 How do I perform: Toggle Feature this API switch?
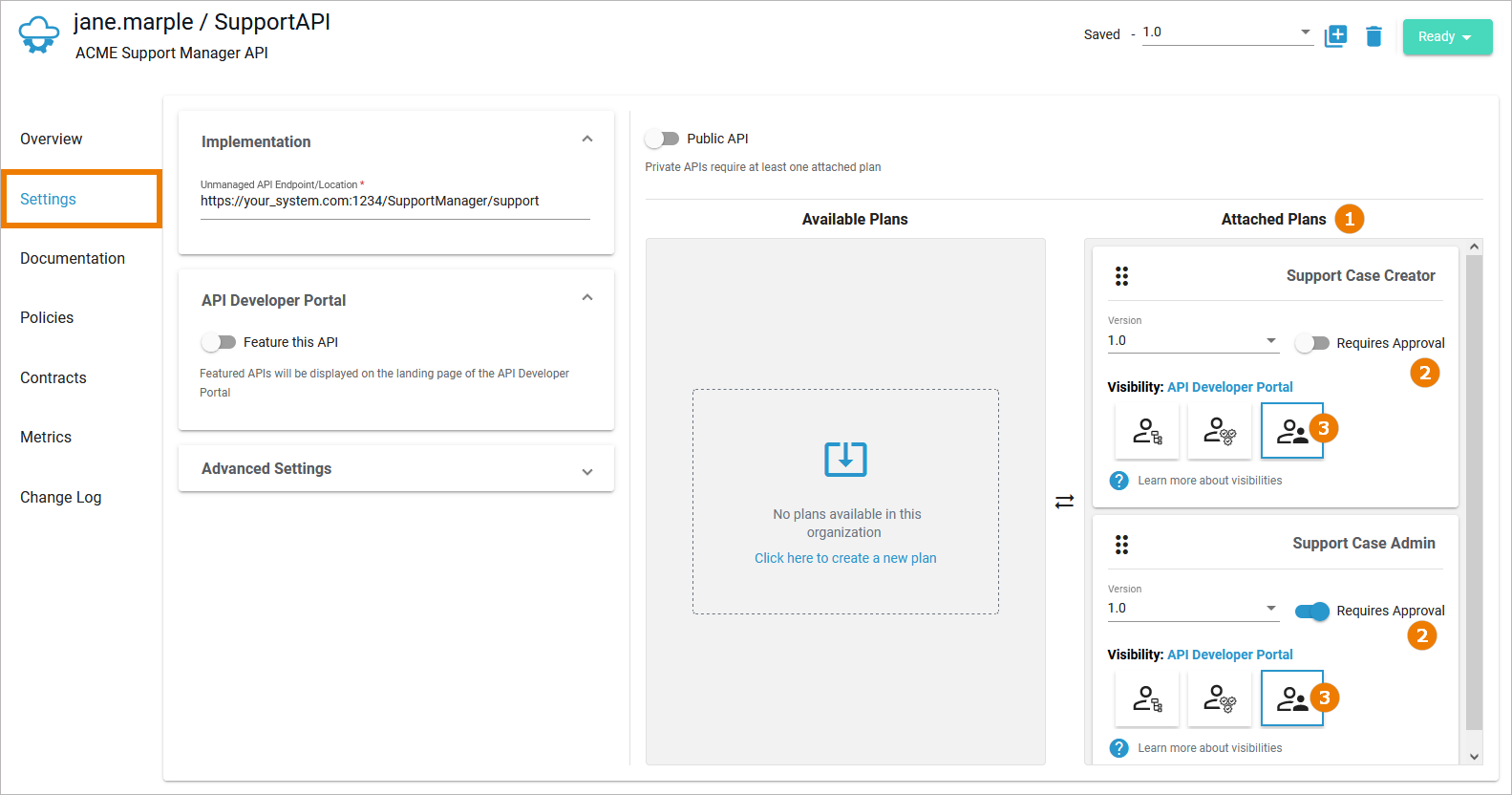(x=219, y=342)
